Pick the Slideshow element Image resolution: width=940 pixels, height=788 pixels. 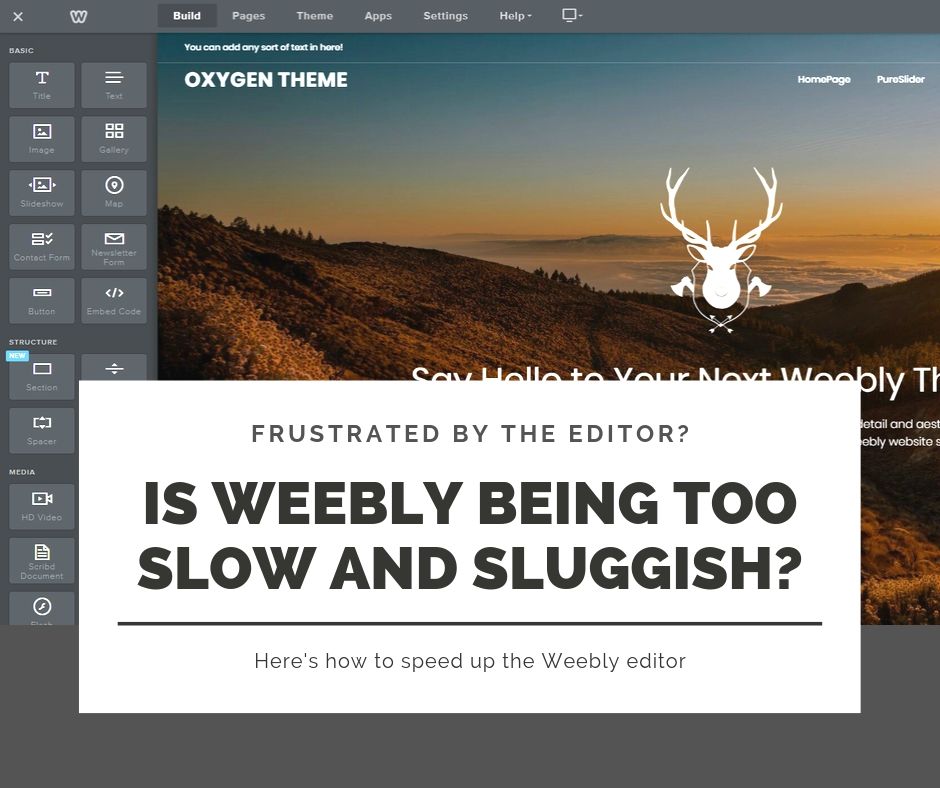click(x=42, y=193)
